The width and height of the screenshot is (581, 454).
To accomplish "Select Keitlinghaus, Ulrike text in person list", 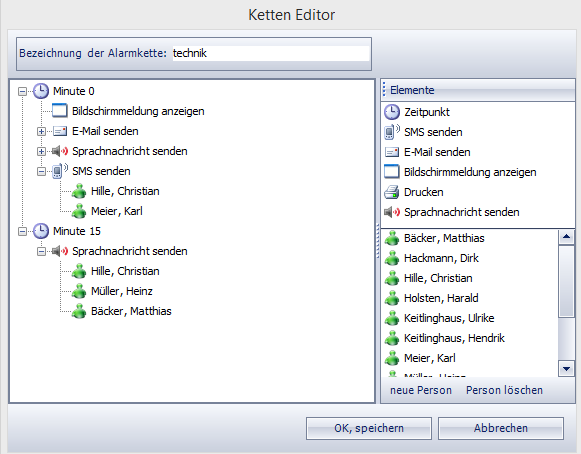I will pos(449,318).
